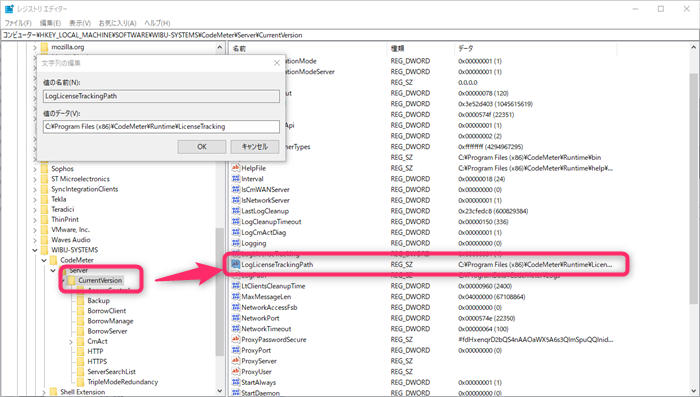The image size is (700, 397).
Task: Click the icon beside the Logging value
Action: pos(236,243)
